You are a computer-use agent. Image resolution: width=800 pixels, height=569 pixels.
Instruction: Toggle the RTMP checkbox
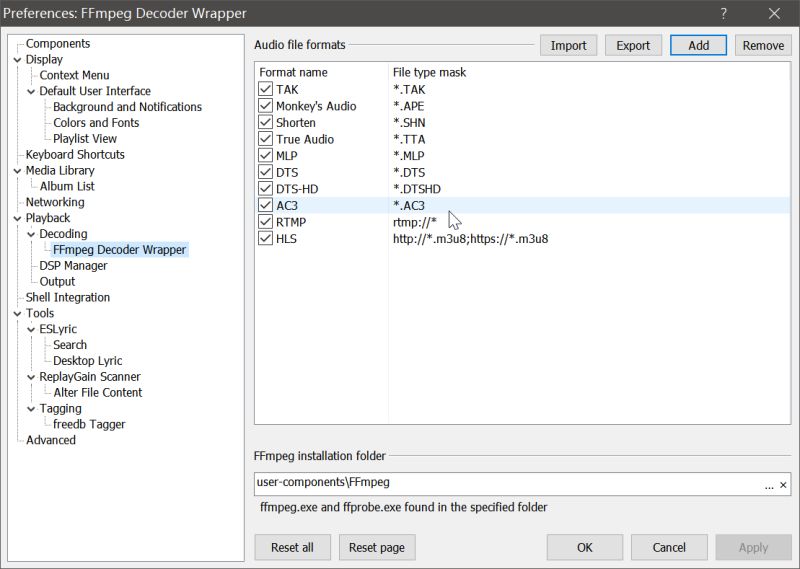[265, 222]
